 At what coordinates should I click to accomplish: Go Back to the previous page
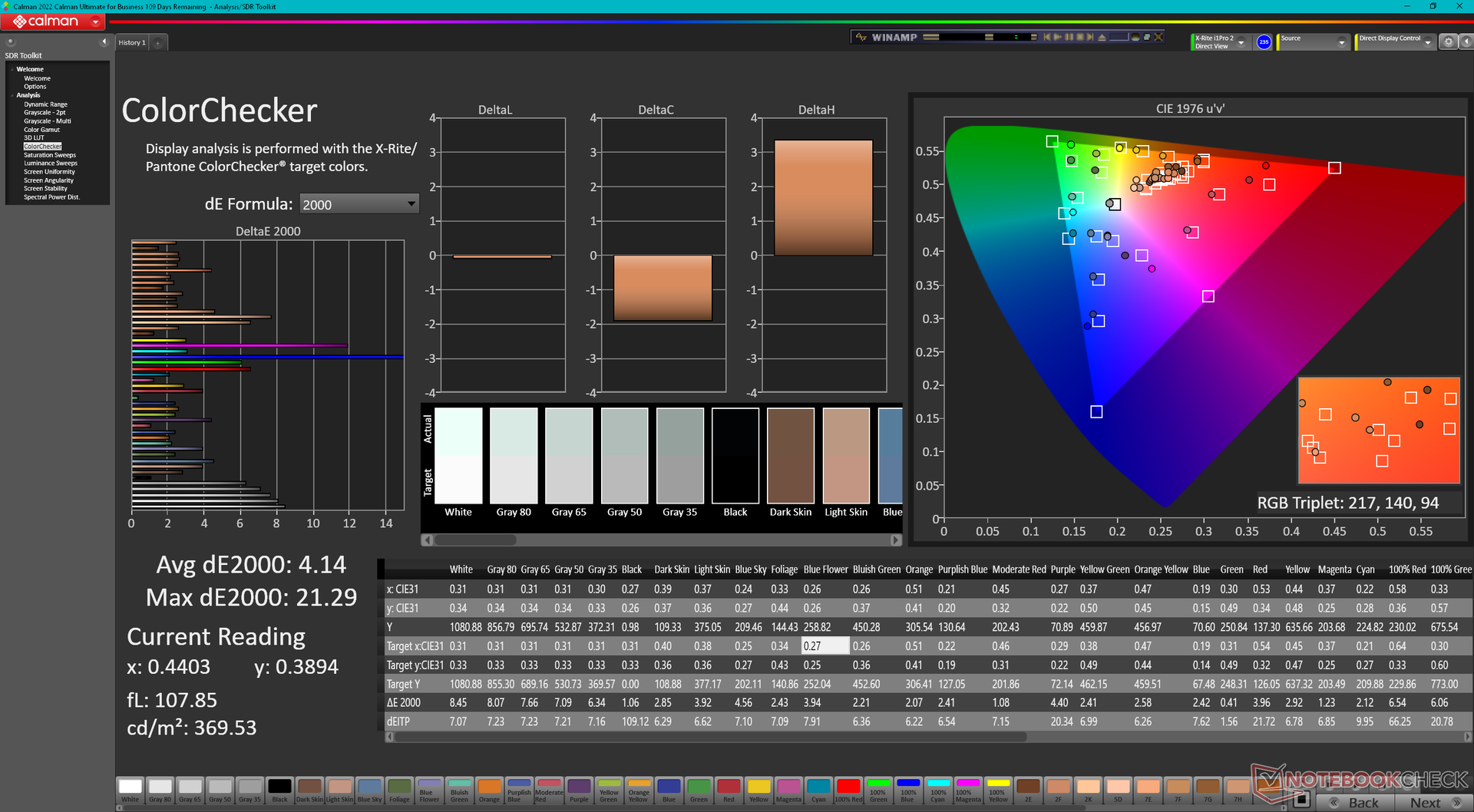pyautogui.click(x=1354, y=803)
